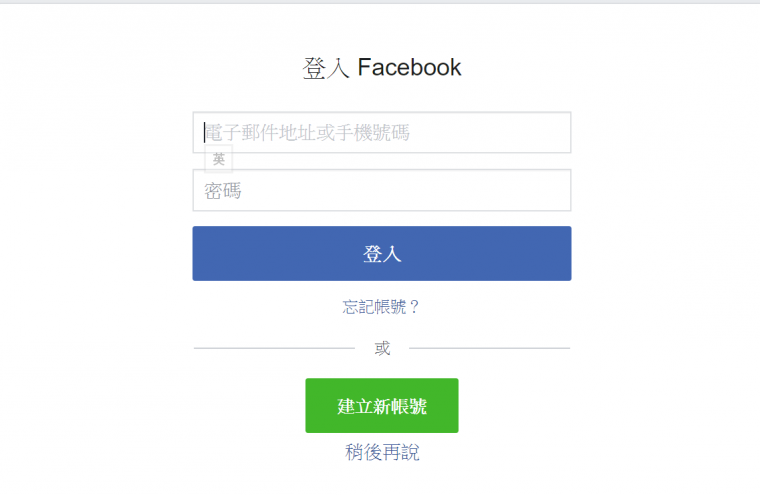Focus the 電子郵件地址或手機號碼 field
This screenshot has height=495, width=760.
point(382,132)
